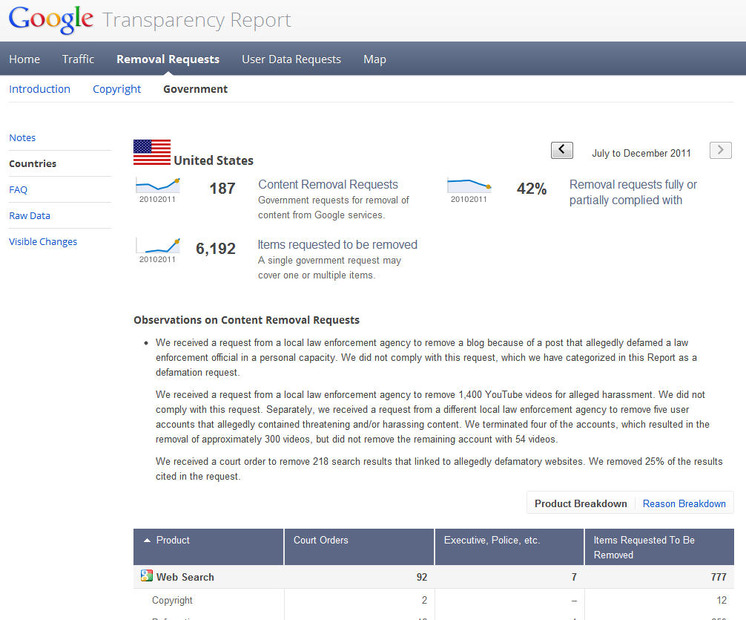Click Copyright row under Web Search
Viewport: 746px width, 620px height.
click(172, 600)
